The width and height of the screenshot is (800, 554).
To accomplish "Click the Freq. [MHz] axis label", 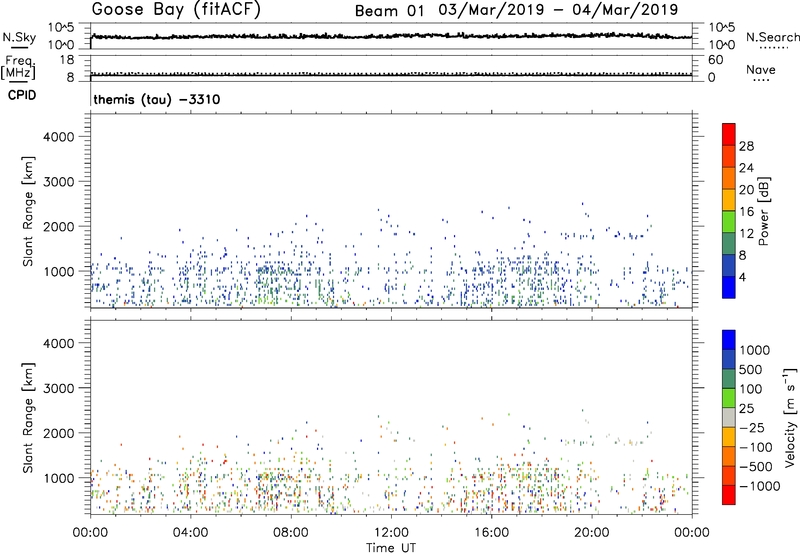I will coord(19,67).
